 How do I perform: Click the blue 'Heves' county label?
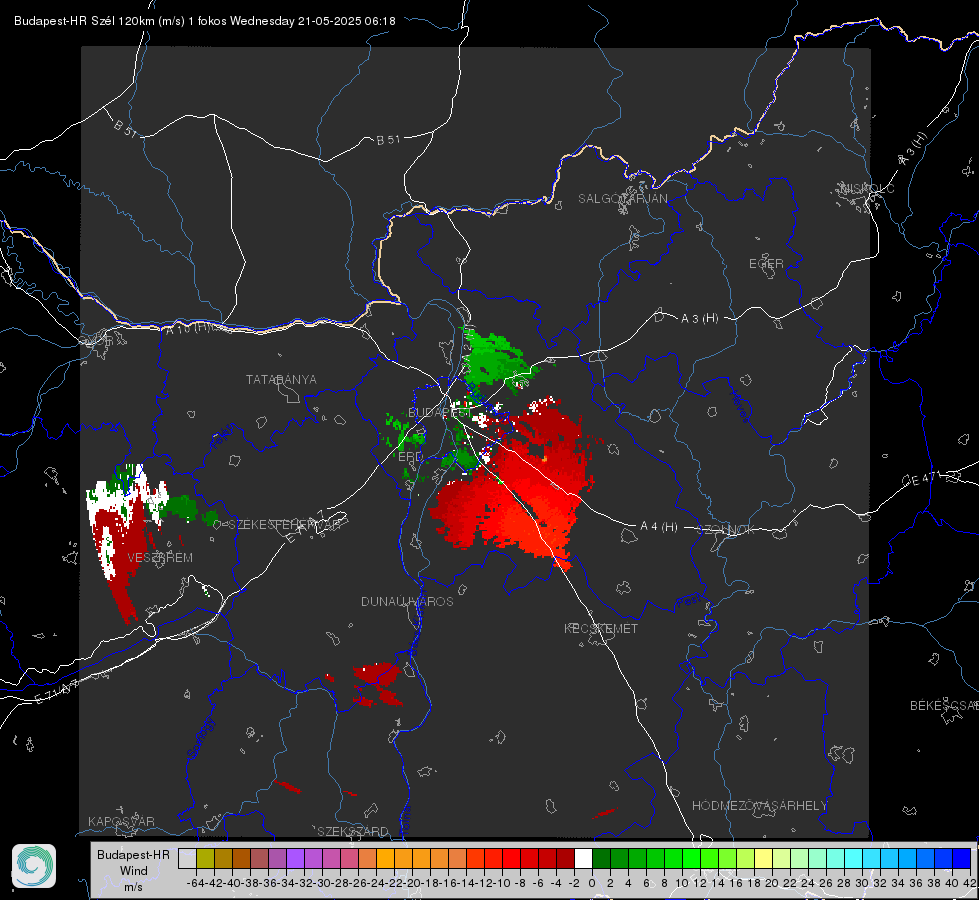pos(739,406)
